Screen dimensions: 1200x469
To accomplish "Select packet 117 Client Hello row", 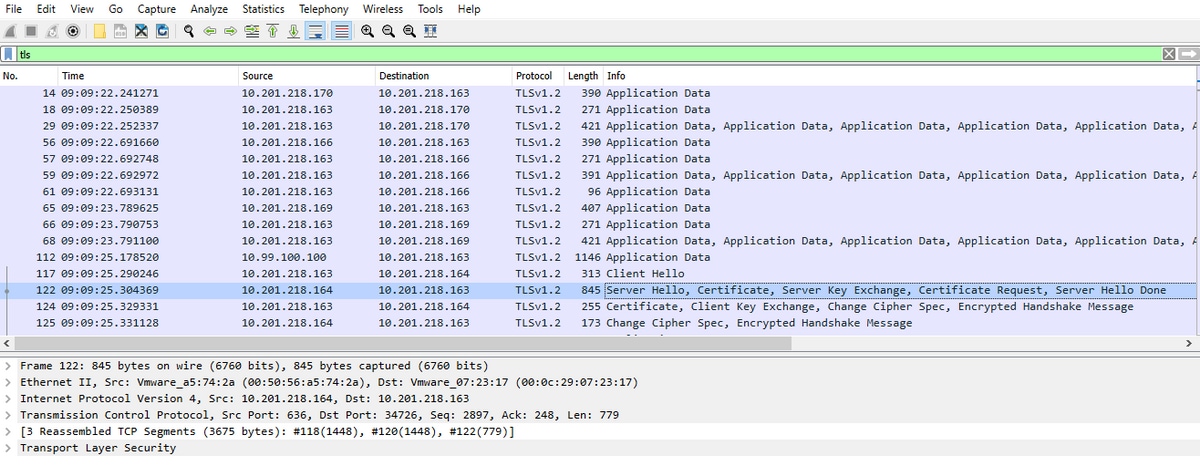I will pyautogui.click(x=598, y=273).
